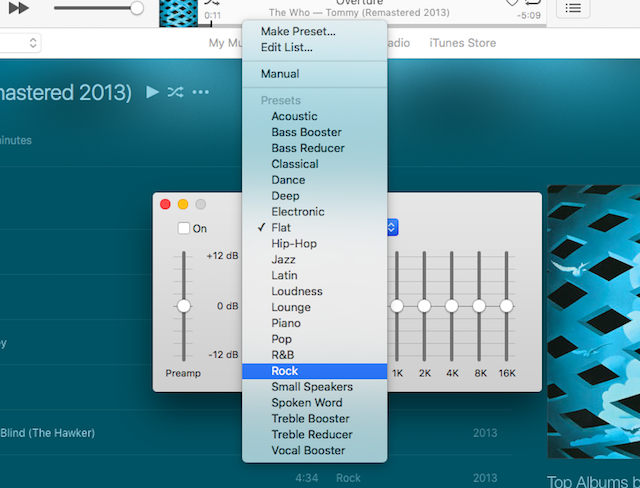The image size is (640, 488).
Task: Select the Rock preset
Action: pyautogui.click(x=285, y=371)
